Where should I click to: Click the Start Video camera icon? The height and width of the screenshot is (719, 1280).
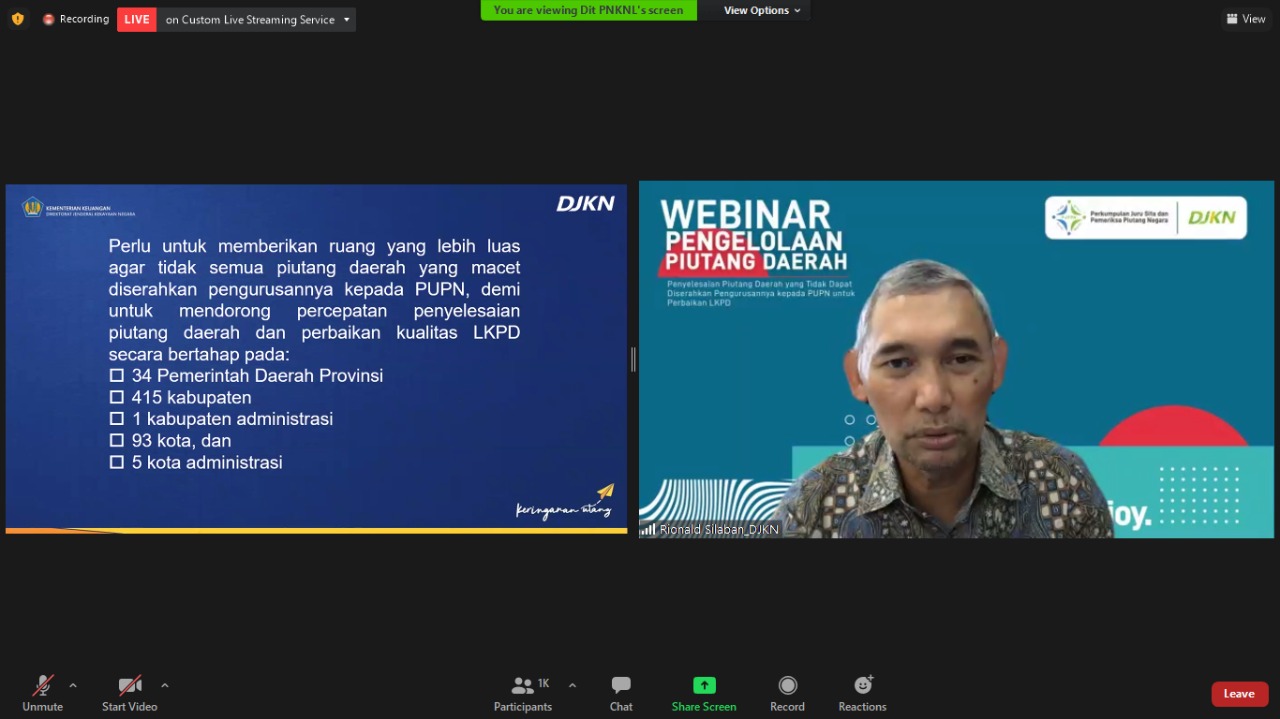pos(129,686)
